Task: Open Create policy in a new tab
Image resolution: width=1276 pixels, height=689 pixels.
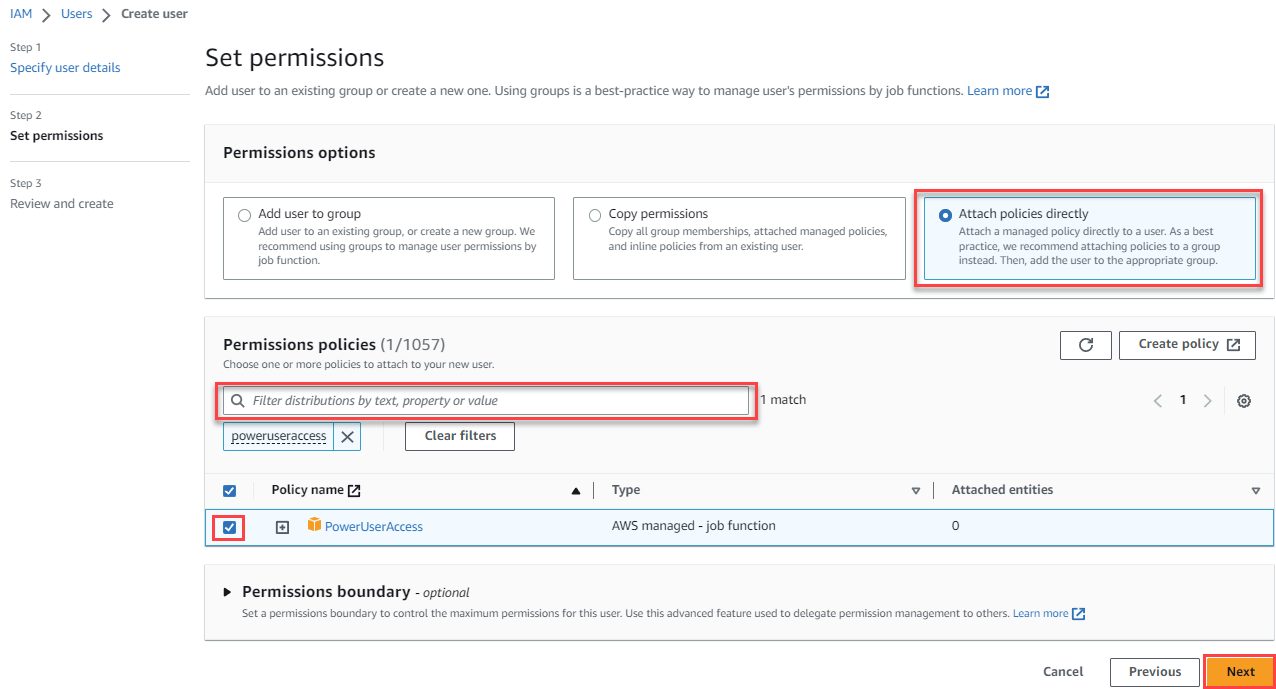Action: pos(1187,345)
